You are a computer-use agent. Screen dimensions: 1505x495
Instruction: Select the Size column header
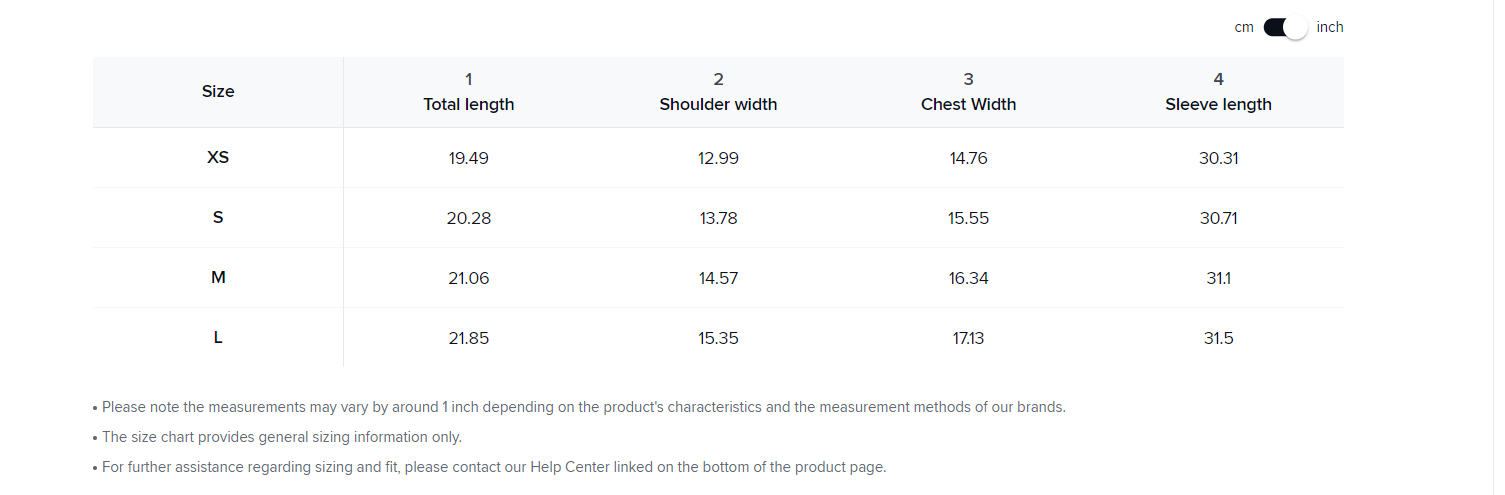point(218,91)
